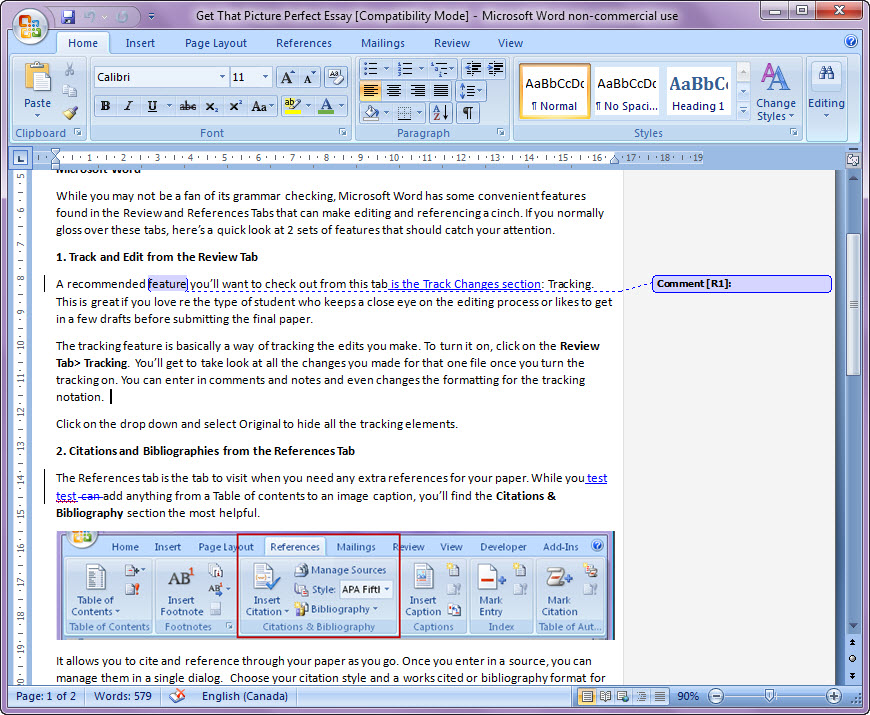Toggle the ruler display button
Image resolution: width=870 pixels, height=715 pixels.
point(852,160)
